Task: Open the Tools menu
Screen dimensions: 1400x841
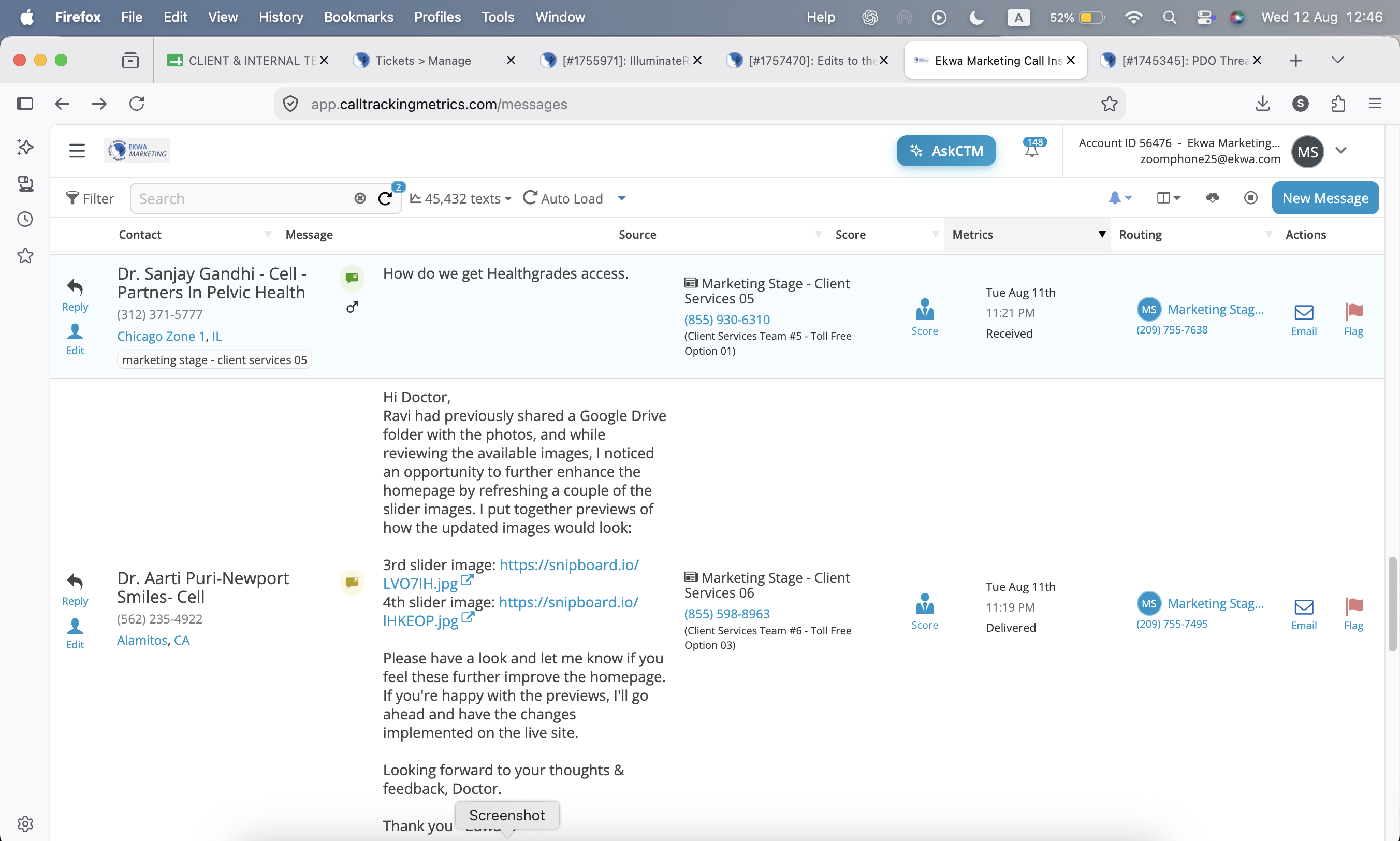Action: coord(498,17)
